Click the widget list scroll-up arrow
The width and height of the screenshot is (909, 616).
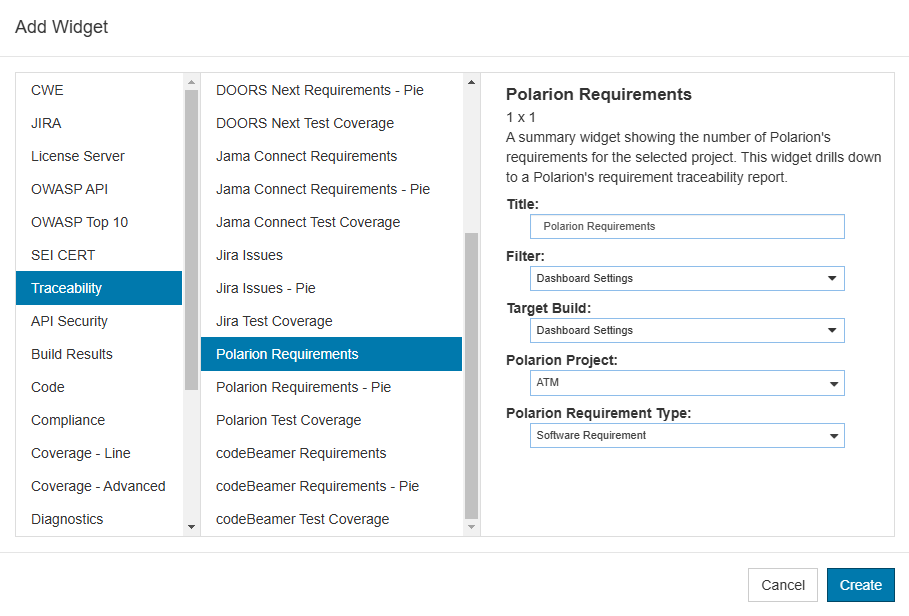(471, 82)
